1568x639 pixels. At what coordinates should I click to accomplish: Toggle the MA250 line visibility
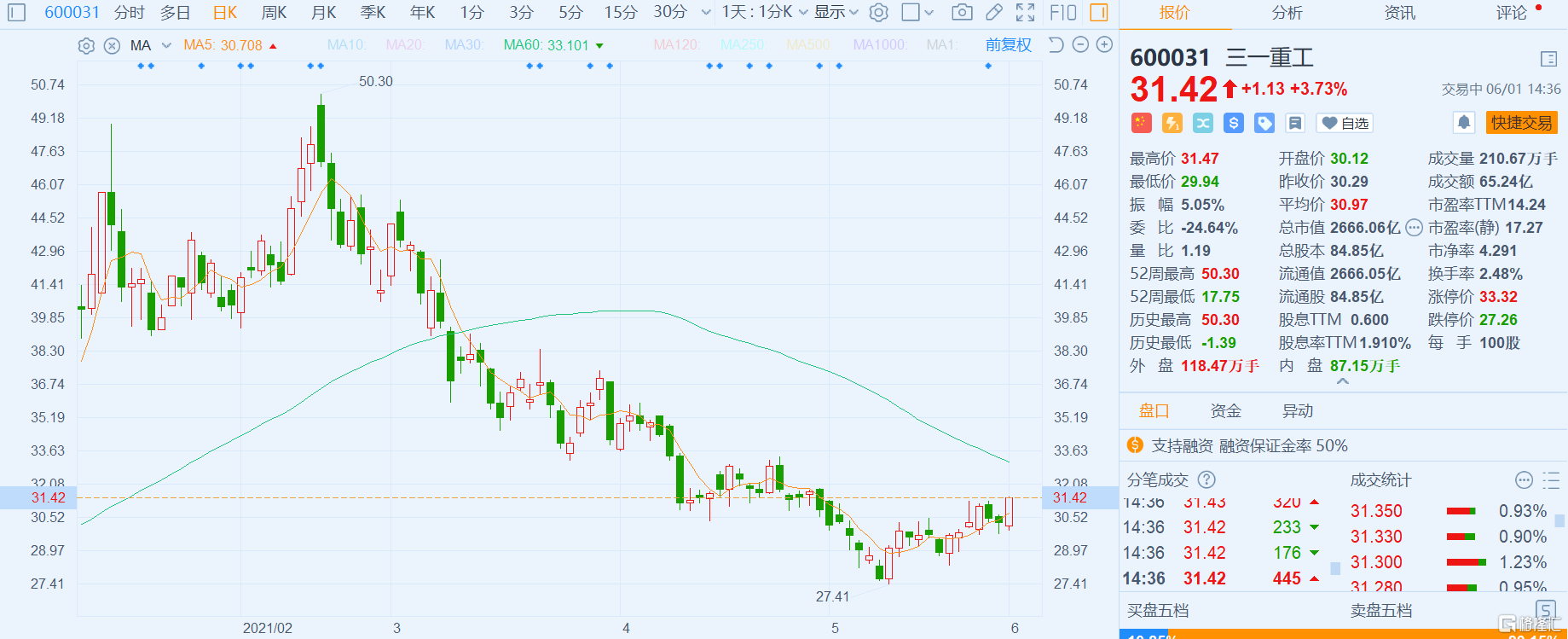click(743, 44)
